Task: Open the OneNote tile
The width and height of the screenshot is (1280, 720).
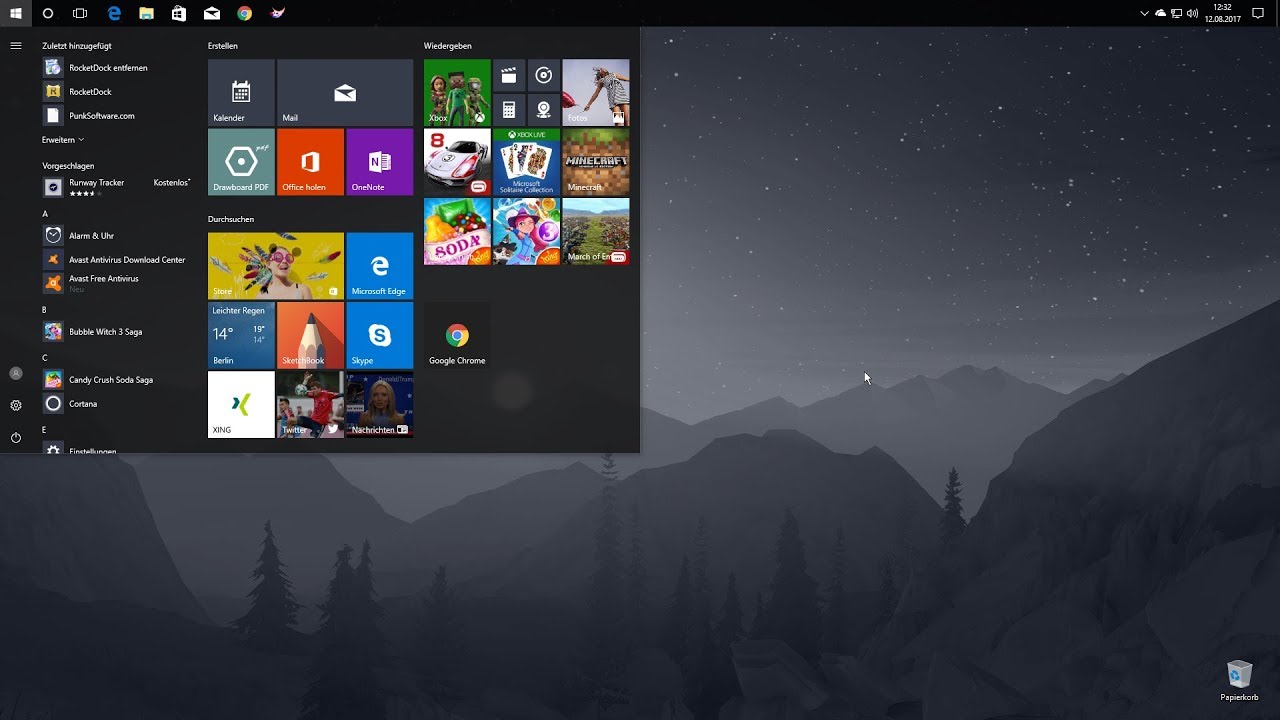Action: click(x=379, y=162)
